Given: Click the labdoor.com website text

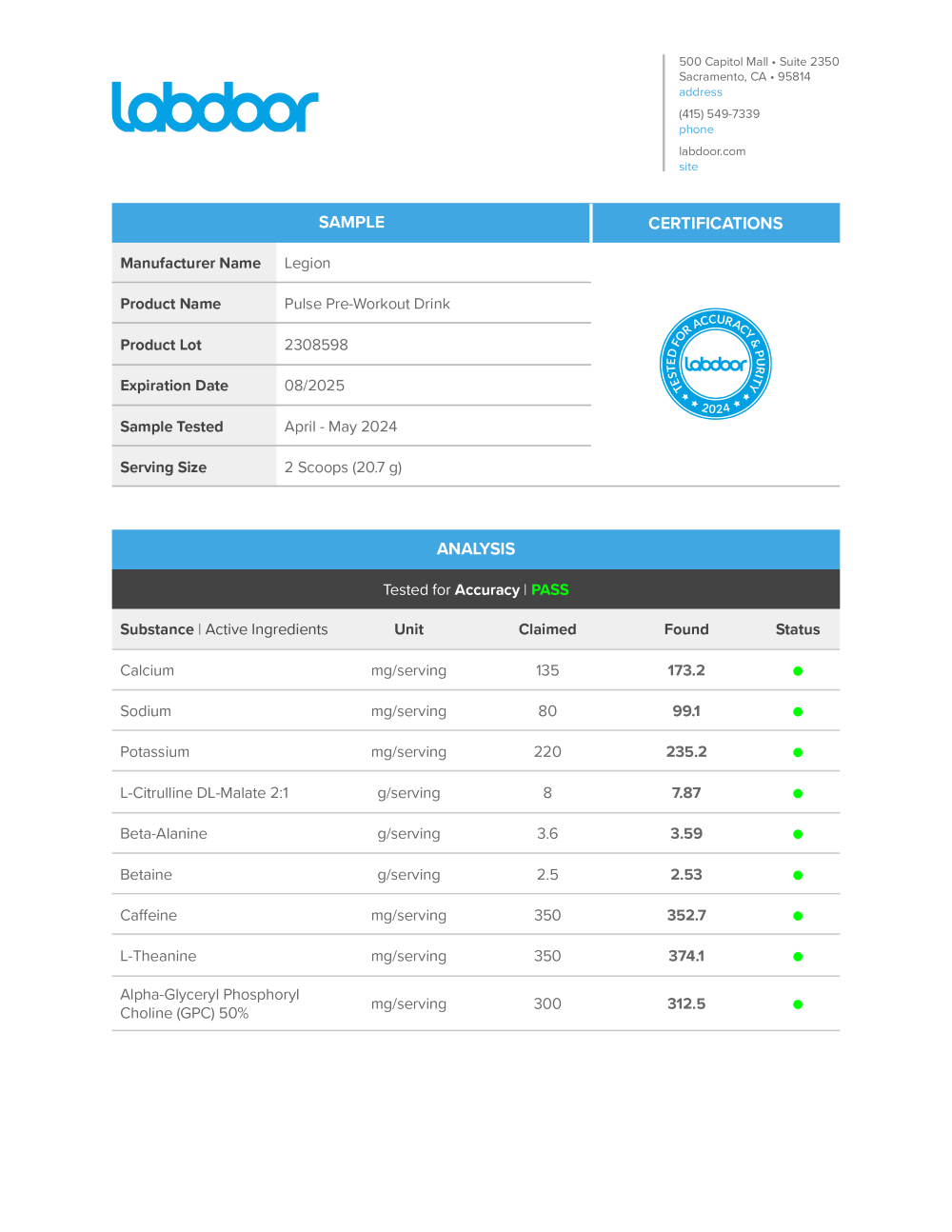Looking at the screenshot, I should point(712,151).
